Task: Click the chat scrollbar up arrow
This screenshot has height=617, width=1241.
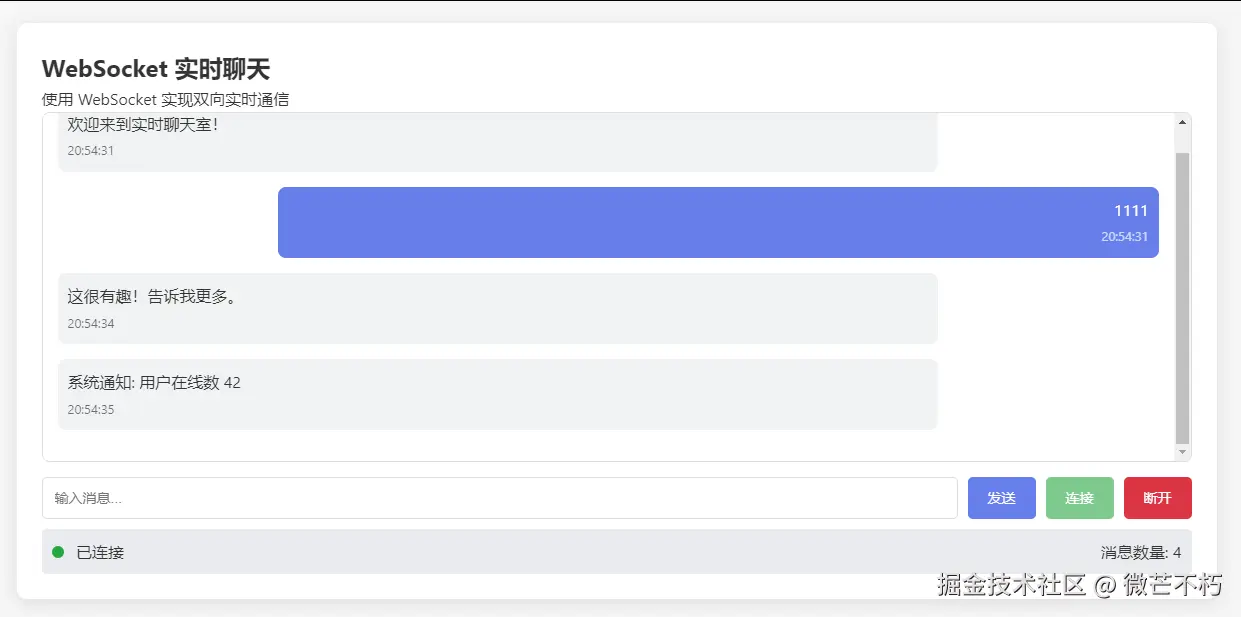Action: pyautogui.click(x=1182, y=123)
